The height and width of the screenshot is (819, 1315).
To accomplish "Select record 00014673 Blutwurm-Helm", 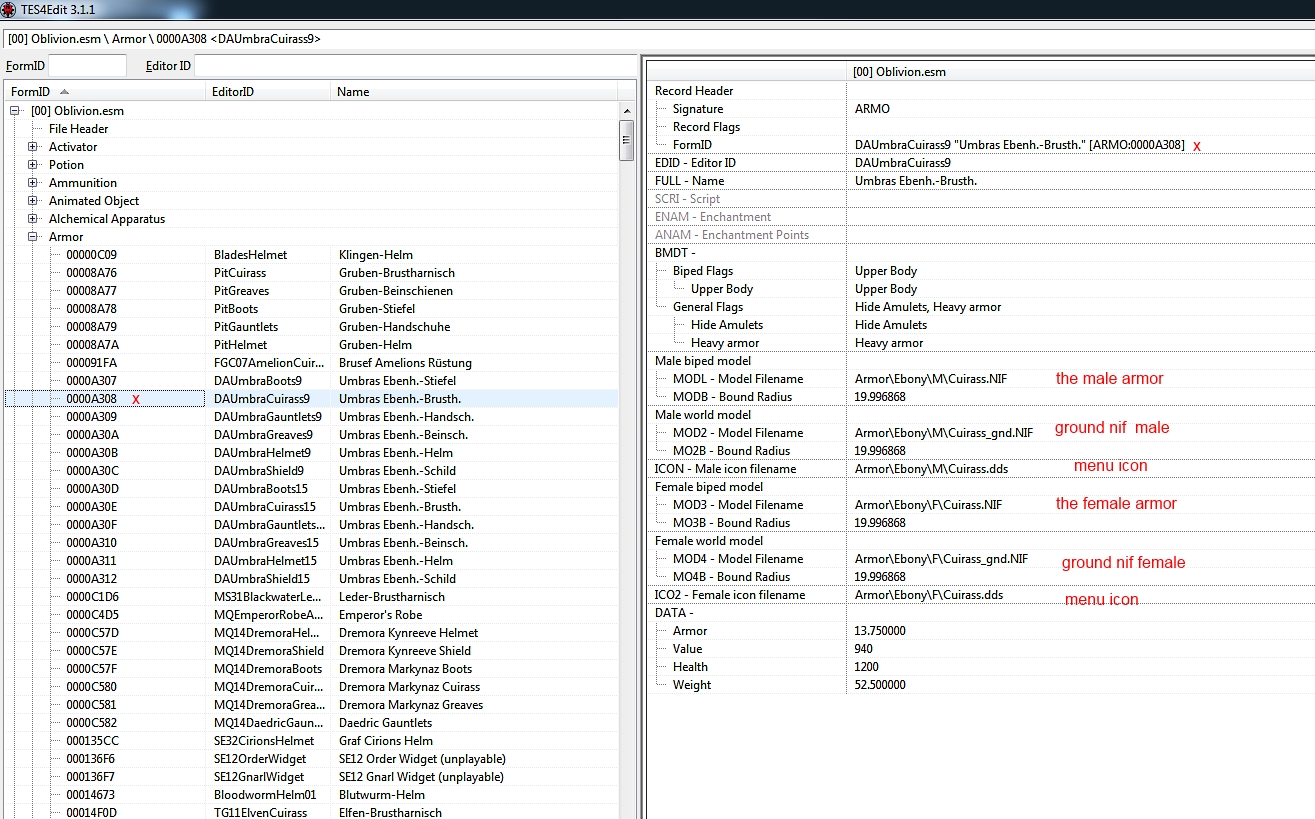I will tap(311, 795).
